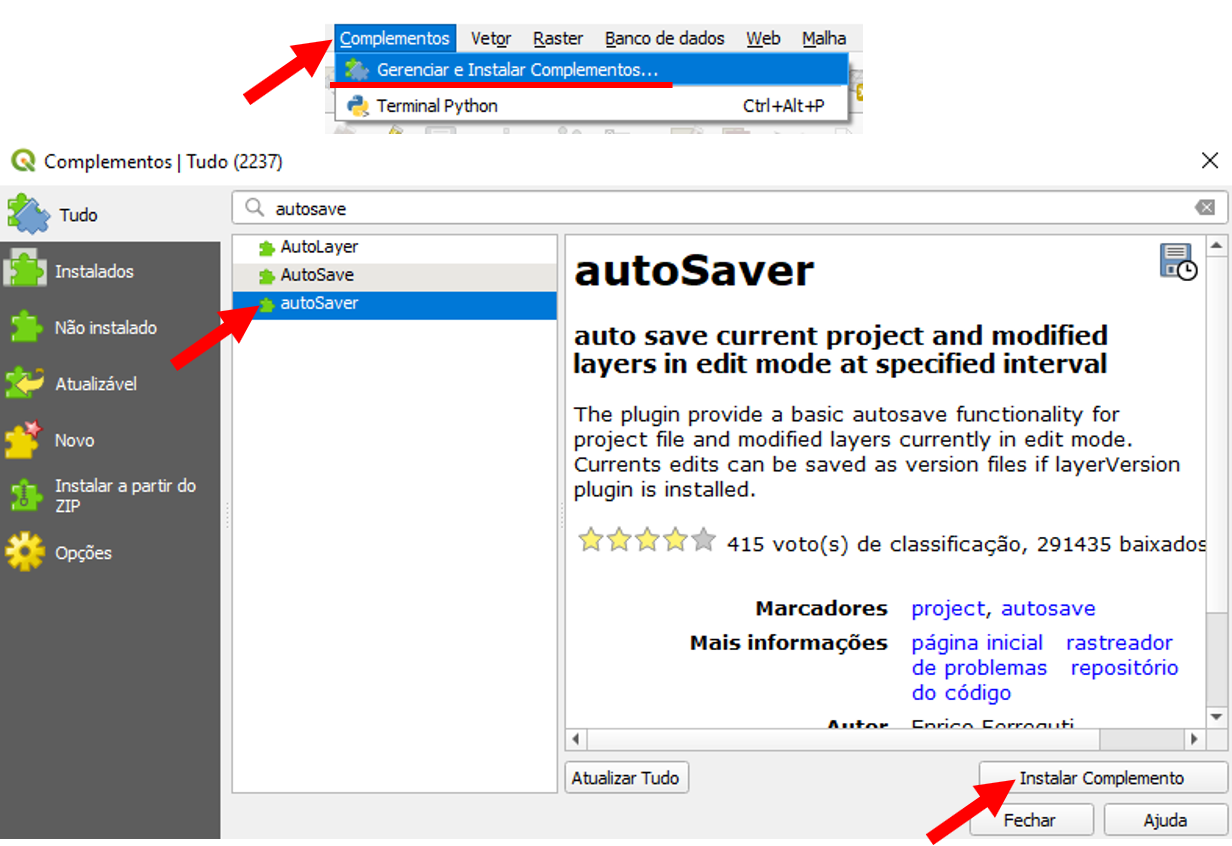Select AutoSave in the plugin list
The width and height of the screenshot is (1232, 846).
pos(316,275)
